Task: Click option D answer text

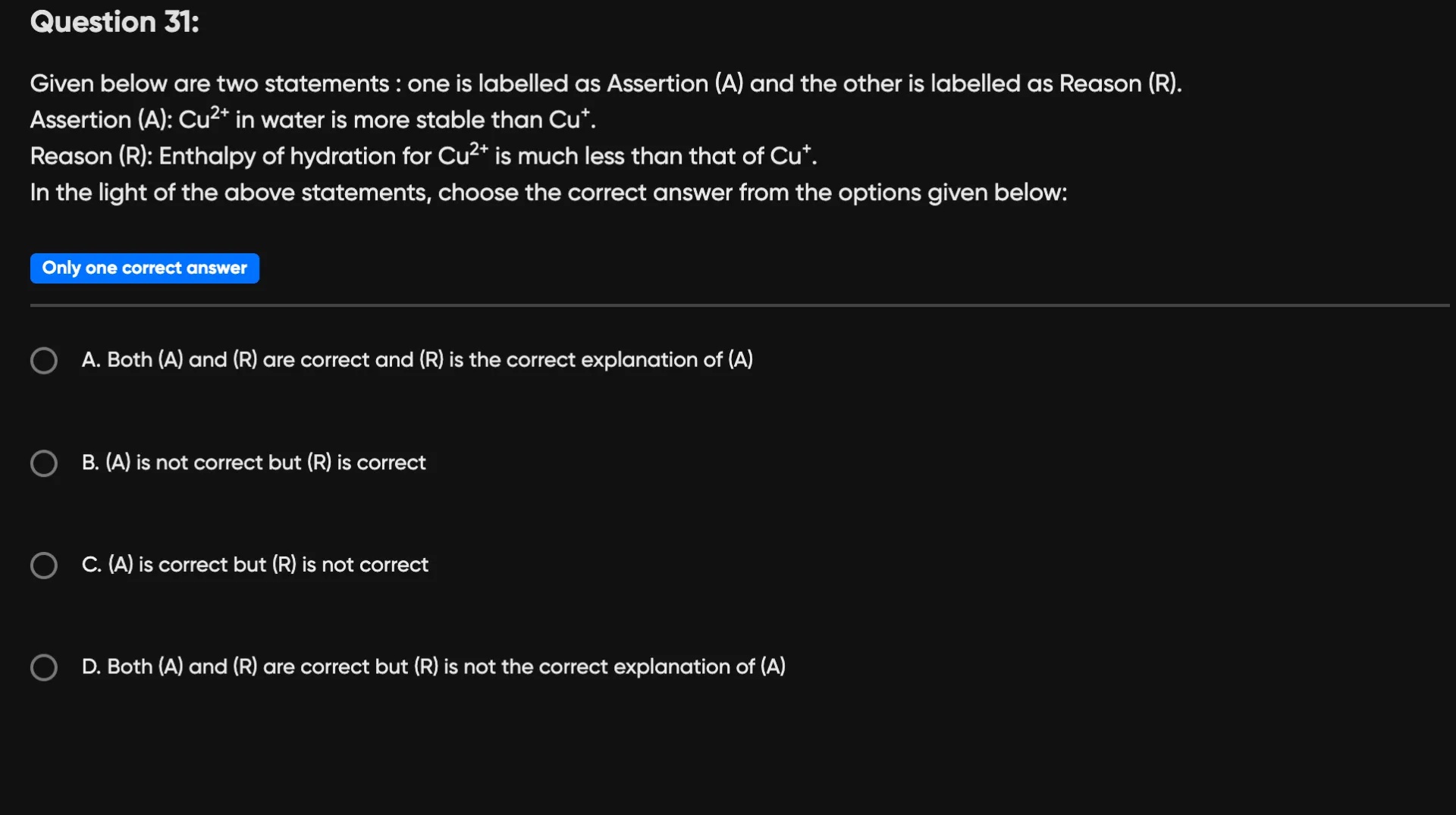Action: click(433, 667)
